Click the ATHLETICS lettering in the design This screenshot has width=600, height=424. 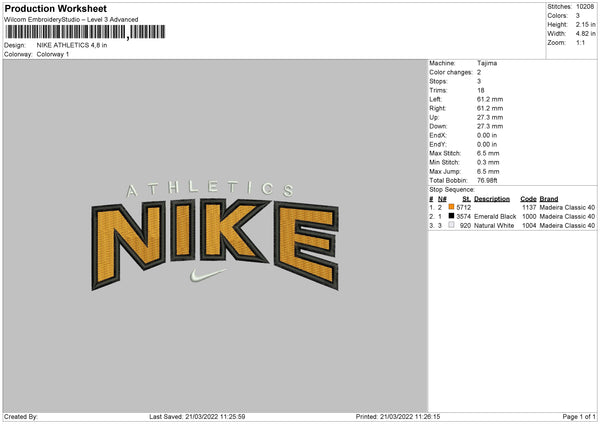point(210,189)
